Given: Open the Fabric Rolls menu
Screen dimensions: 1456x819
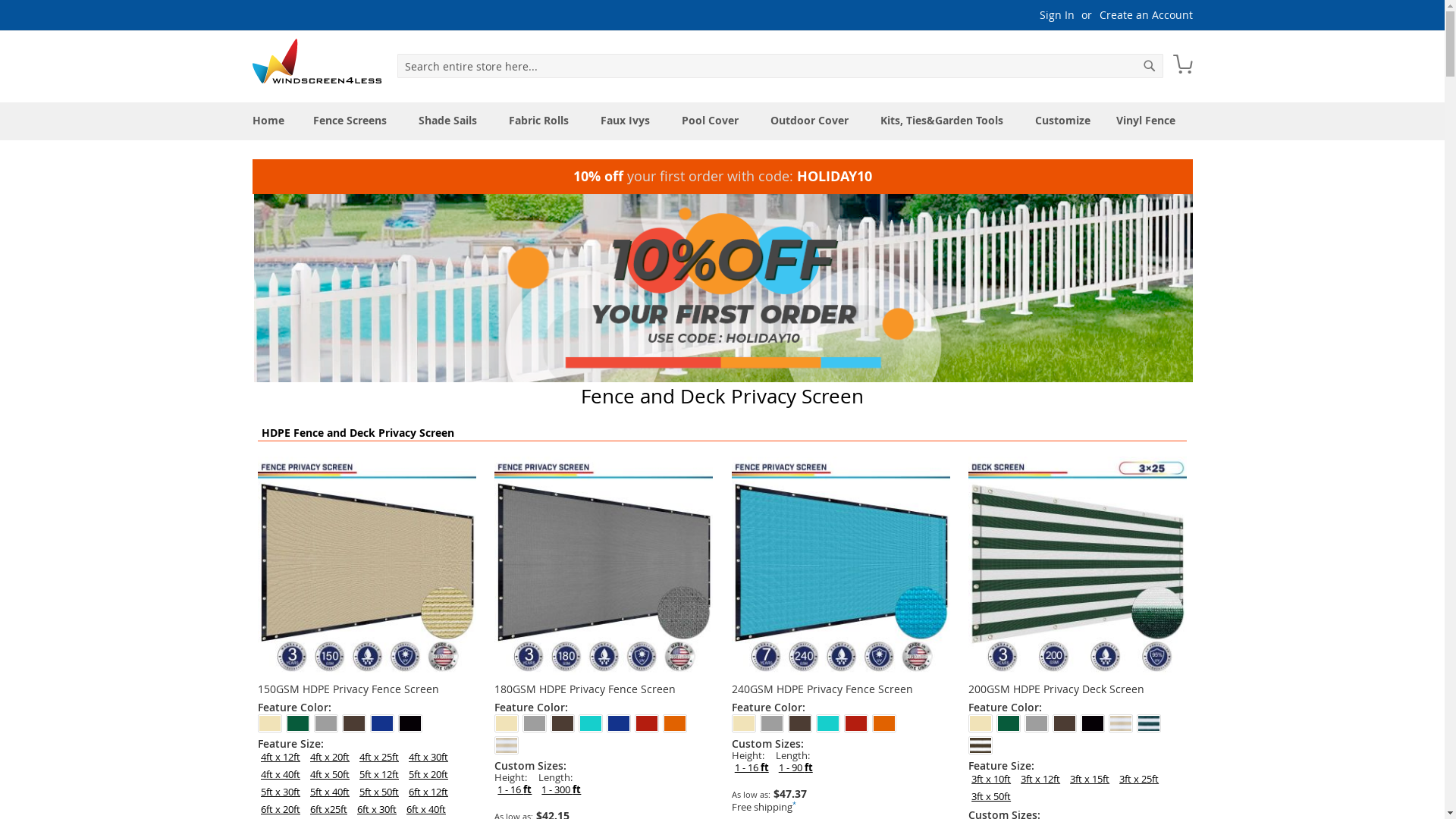Looking at the screenshot, I should (538, 121).
